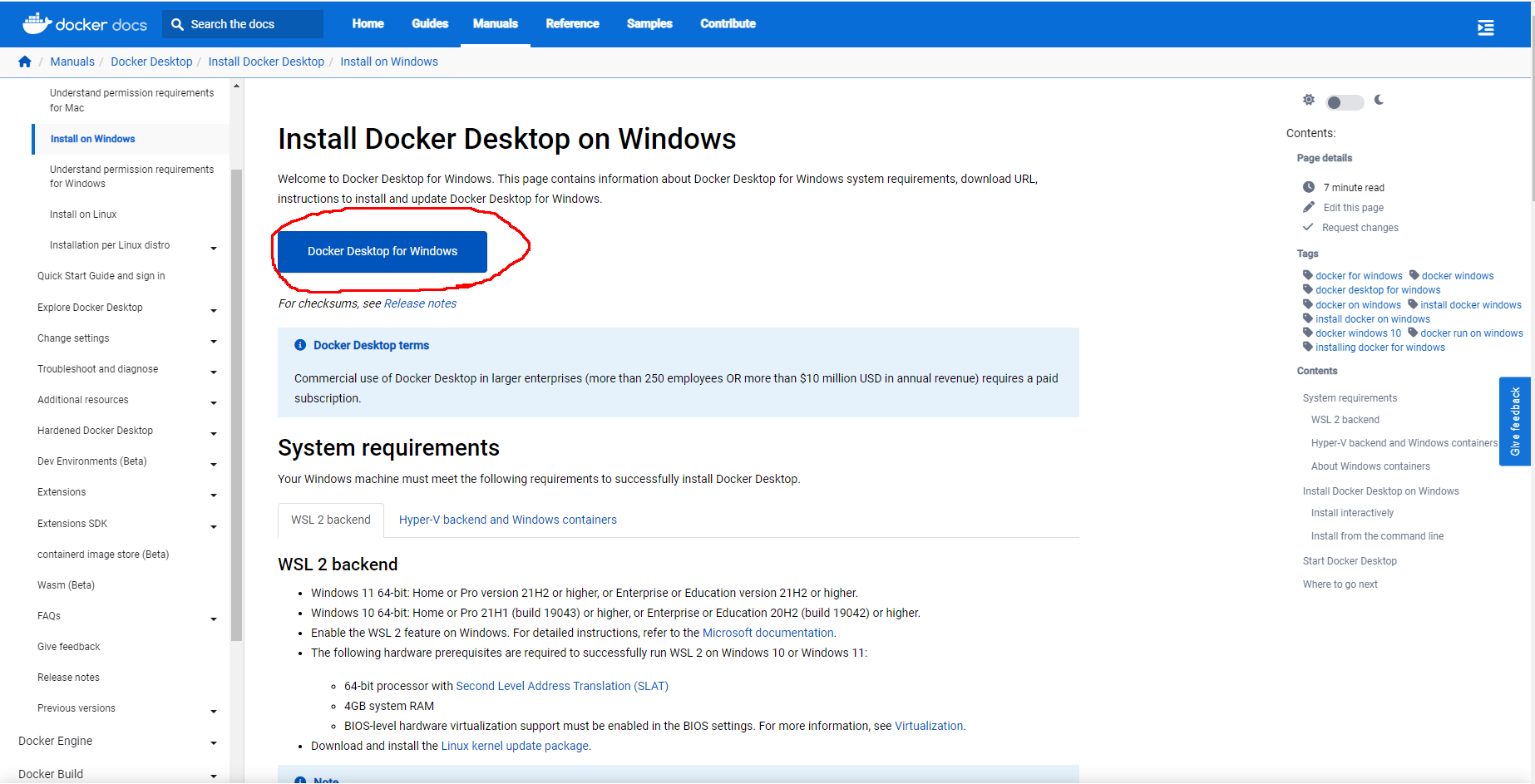Open the Home nav item
Image resolution: width=1535 pixels, height=784 pixels.
click(368, 23)
